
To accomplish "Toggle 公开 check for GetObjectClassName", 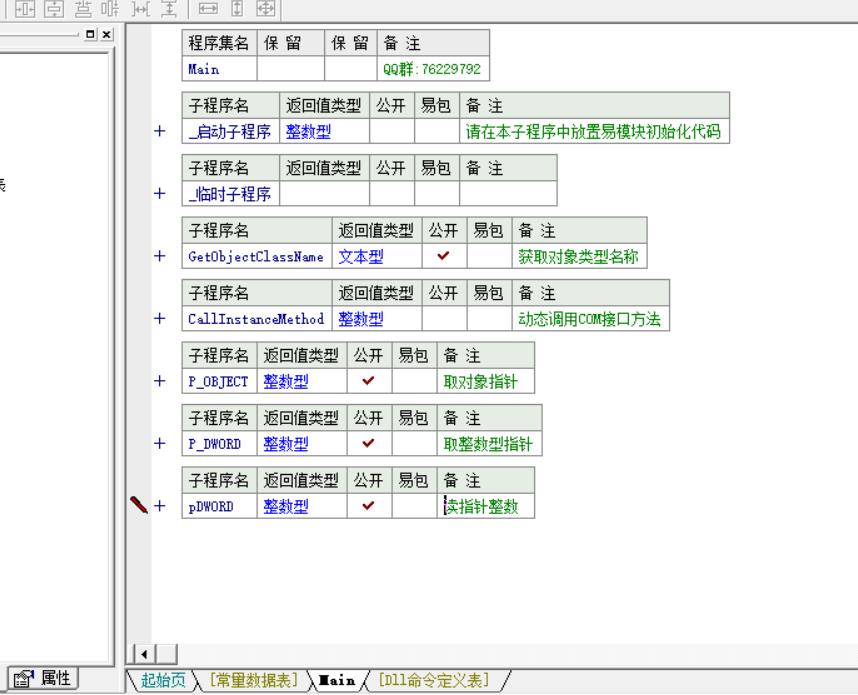I will 444,256.
